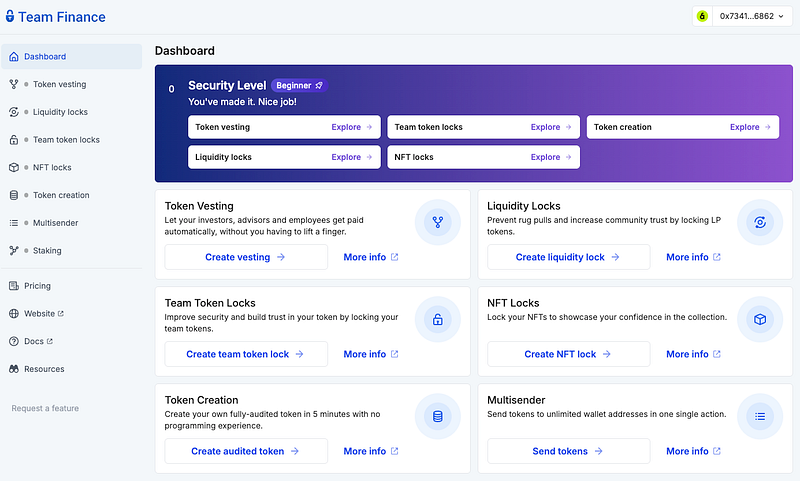Image resolution: width=800 pixels, height=481 pixels.
Task: Click the Docs question mark icon
Action: pos(14,341)
